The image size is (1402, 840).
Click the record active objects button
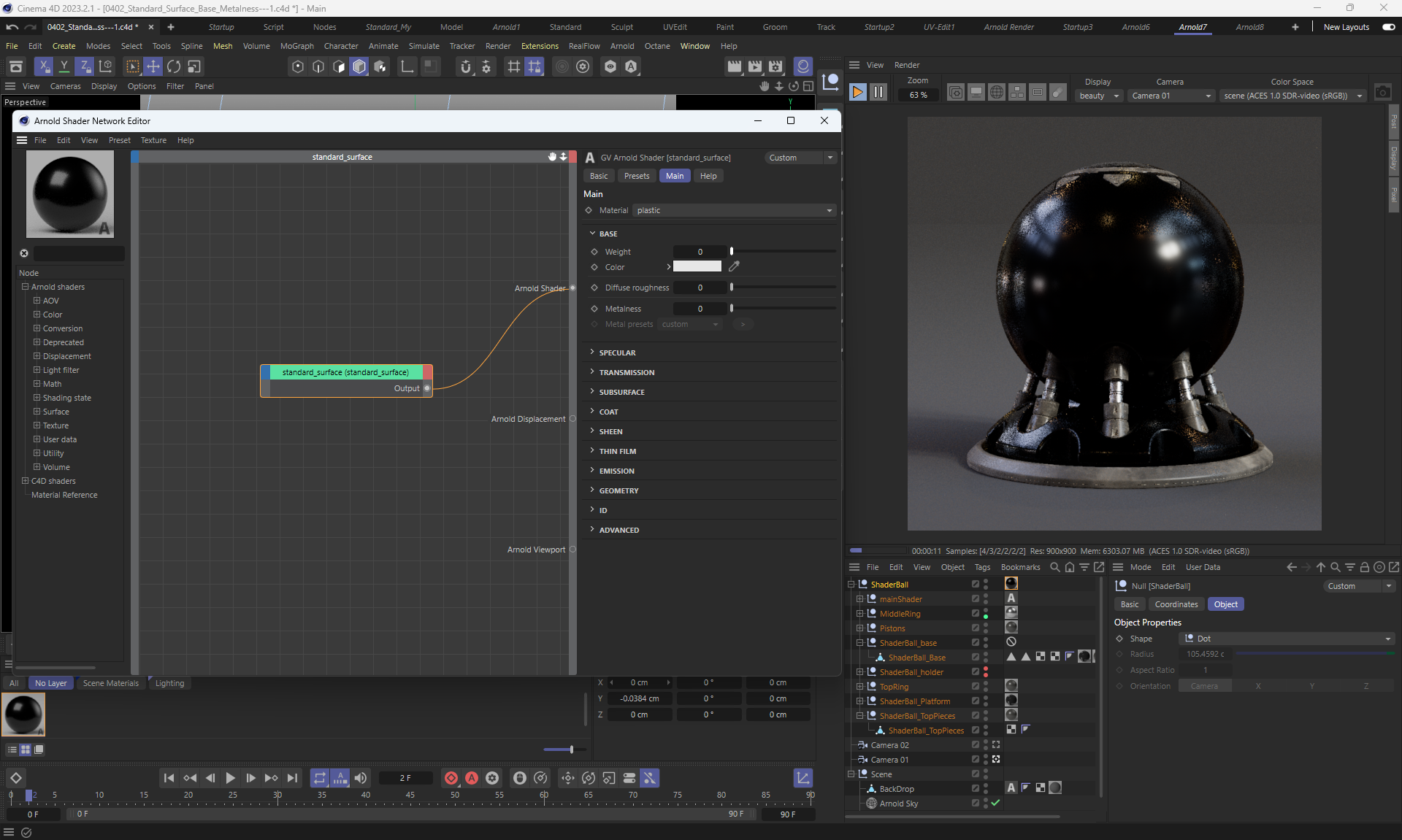click(451, 778)
